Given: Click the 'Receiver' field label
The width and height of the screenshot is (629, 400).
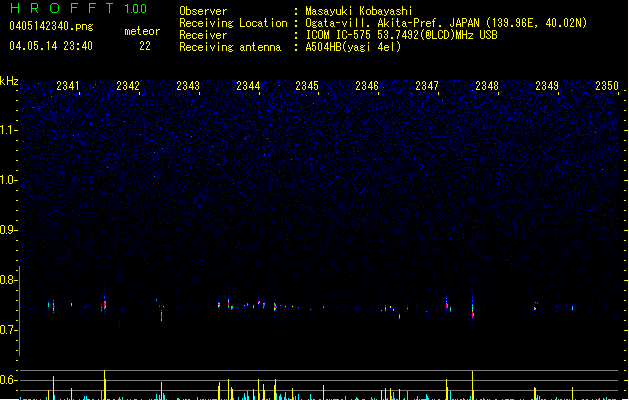Looking at the screenshot, I should click(x=203, y=35).
